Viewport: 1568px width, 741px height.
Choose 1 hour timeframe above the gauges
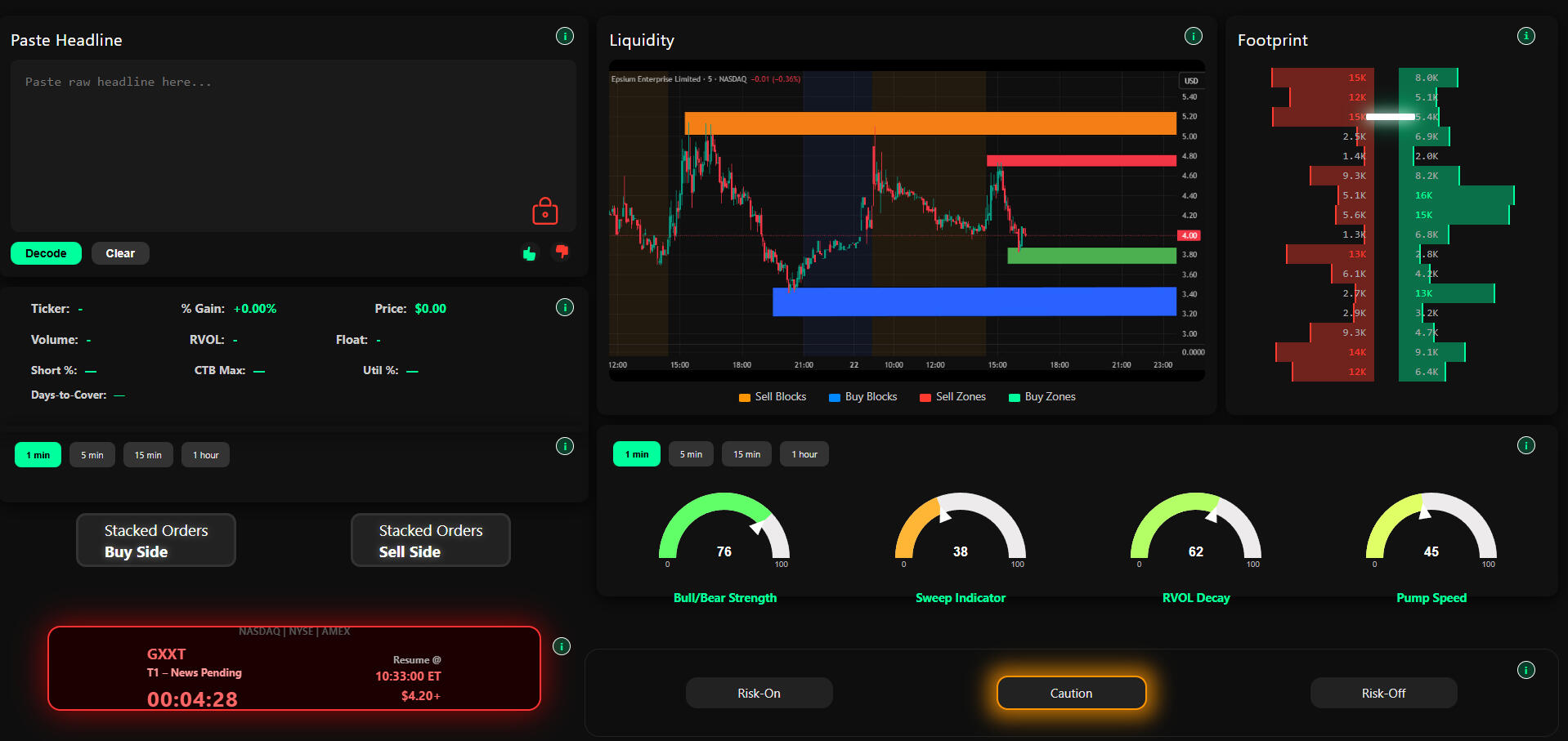(804, 454)
